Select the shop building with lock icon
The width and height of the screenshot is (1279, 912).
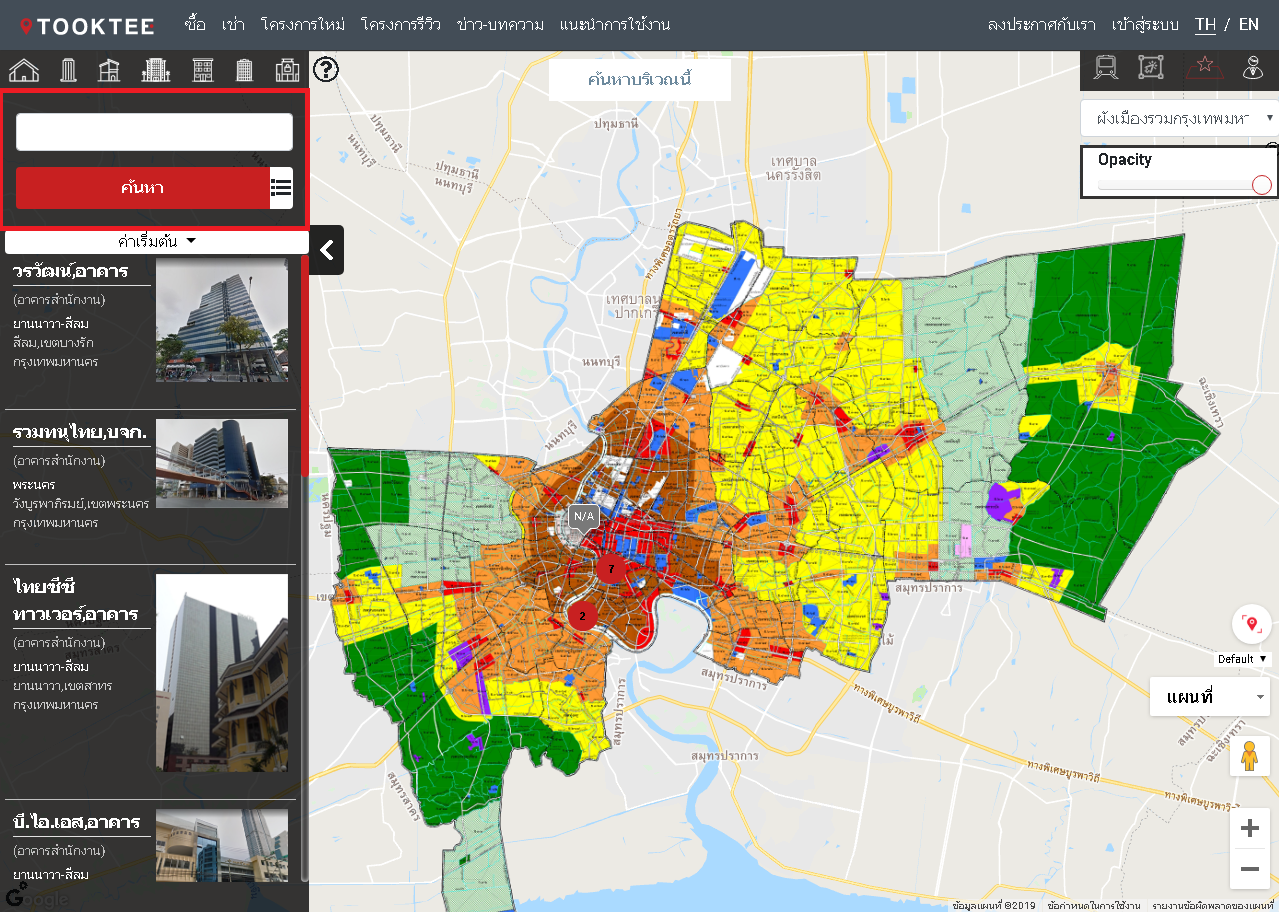[287, 70]
